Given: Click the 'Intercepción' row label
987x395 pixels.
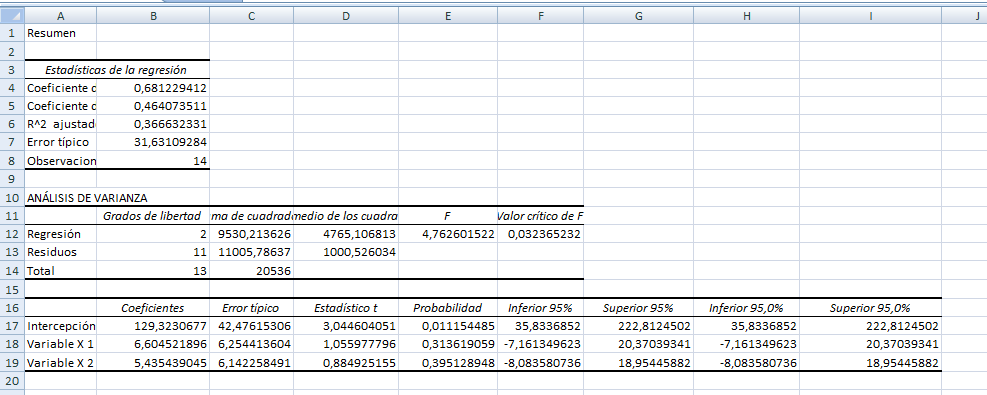Looking at the screenshot, I should tap(60, 326).
